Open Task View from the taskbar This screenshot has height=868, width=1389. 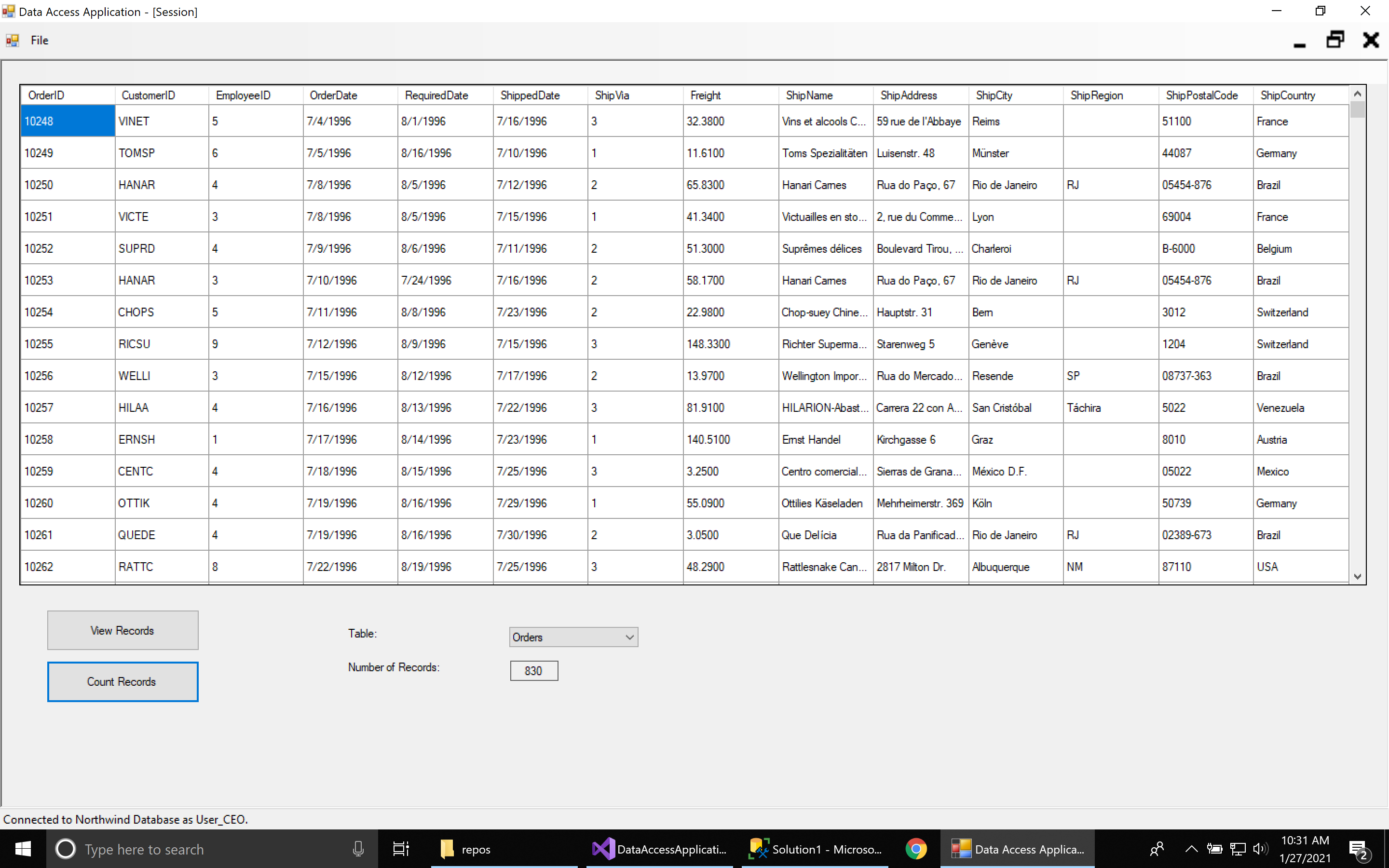[x=401, y=849]
